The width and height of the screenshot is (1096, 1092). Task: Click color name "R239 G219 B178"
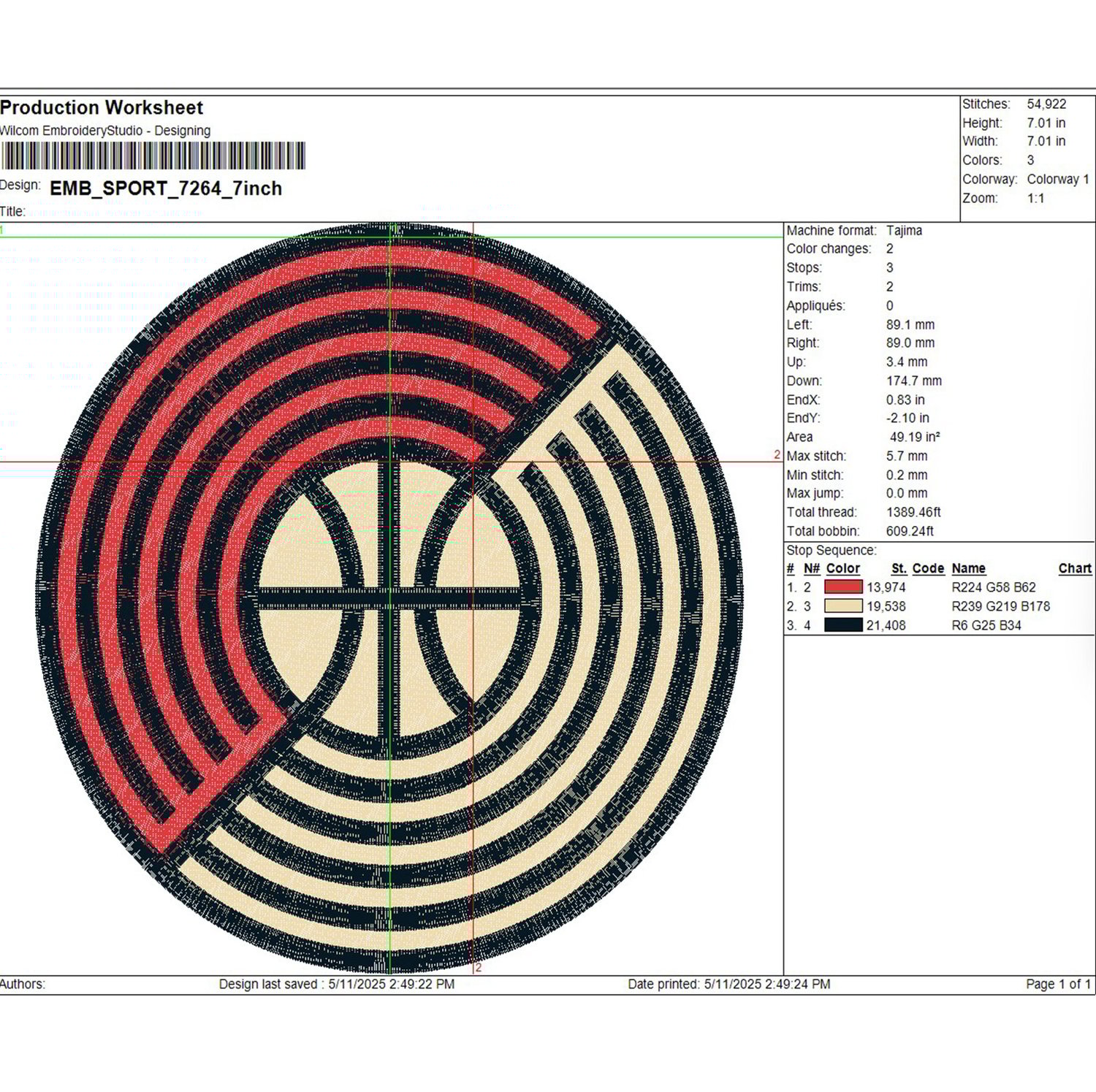1001,606
